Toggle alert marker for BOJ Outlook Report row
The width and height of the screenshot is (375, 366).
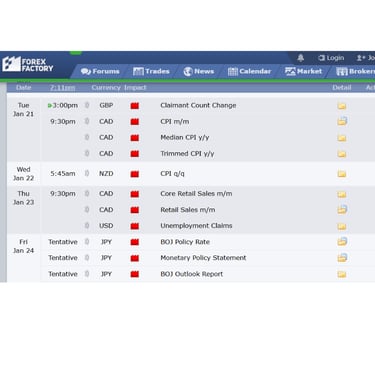87,274
